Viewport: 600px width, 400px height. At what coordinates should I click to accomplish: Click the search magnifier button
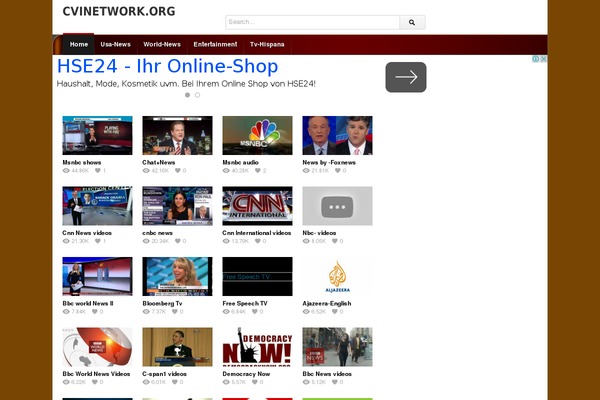point(412,22)
